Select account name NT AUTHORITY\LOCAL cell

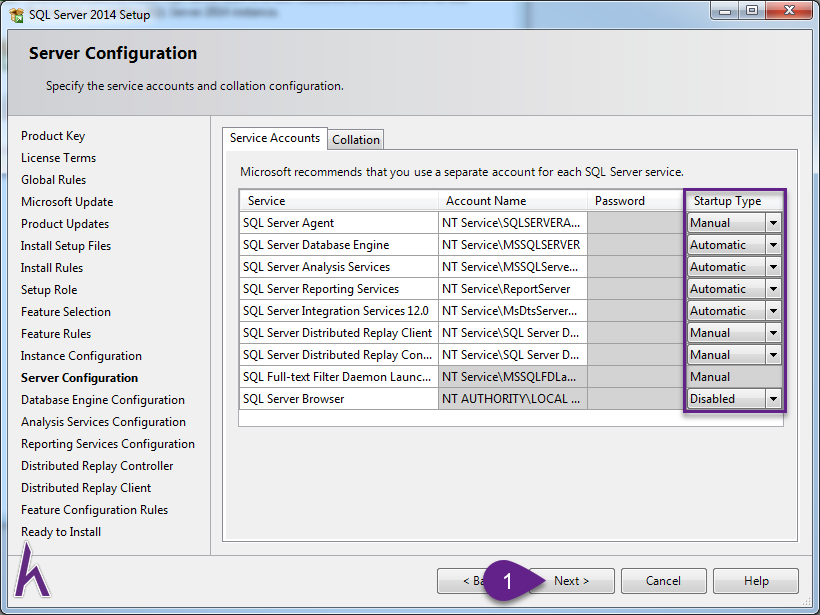512,398
